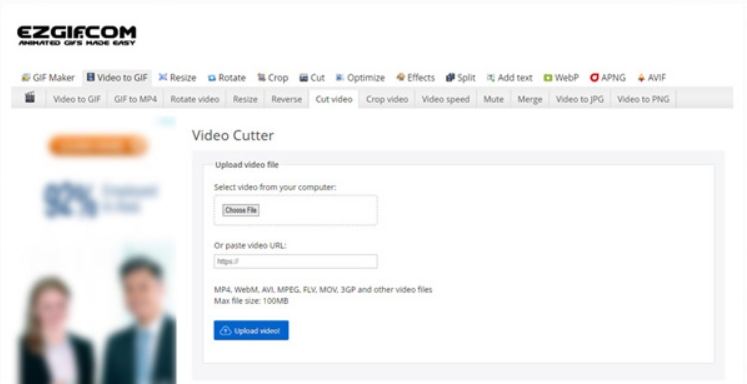The height and width of the screenshot is (384, 747).
Task: Open GIF Maker from top menu
Action: (49, 78)
